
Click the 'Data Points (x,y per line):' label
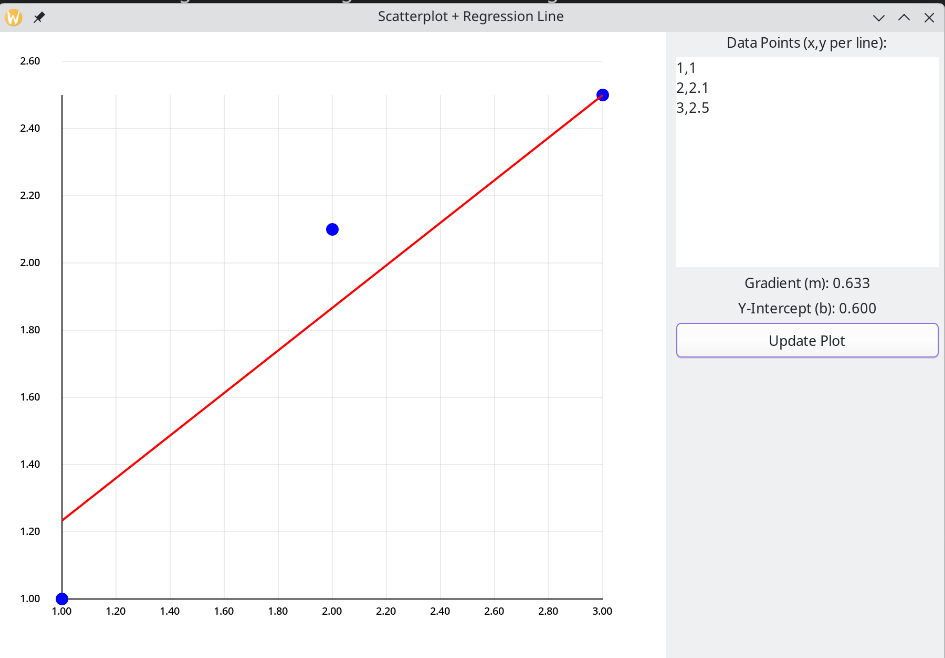point(806,43)
